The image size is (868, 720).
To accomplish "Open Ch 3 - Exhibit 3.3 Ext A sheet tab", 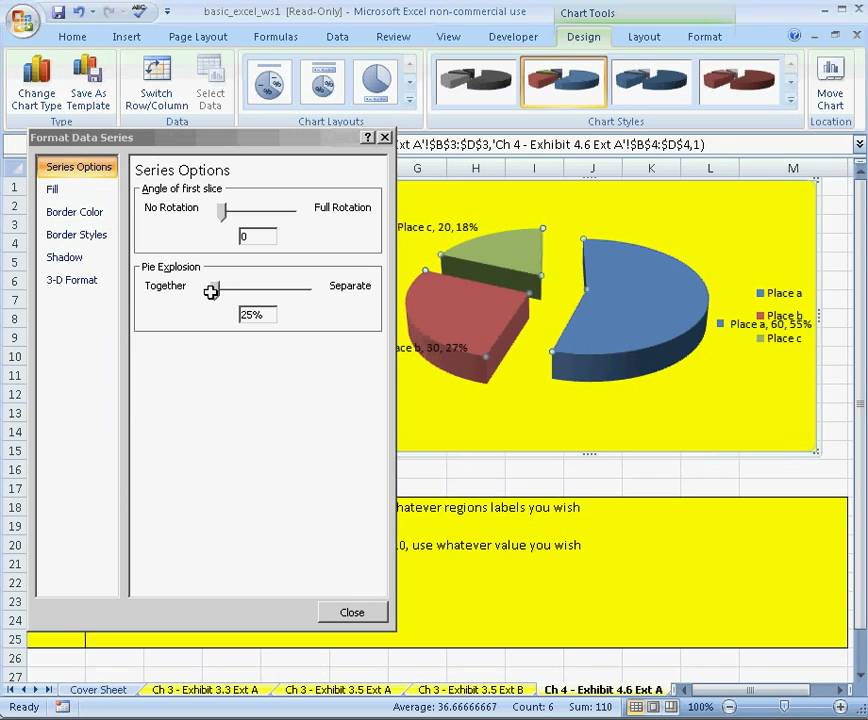I will 205,690.
